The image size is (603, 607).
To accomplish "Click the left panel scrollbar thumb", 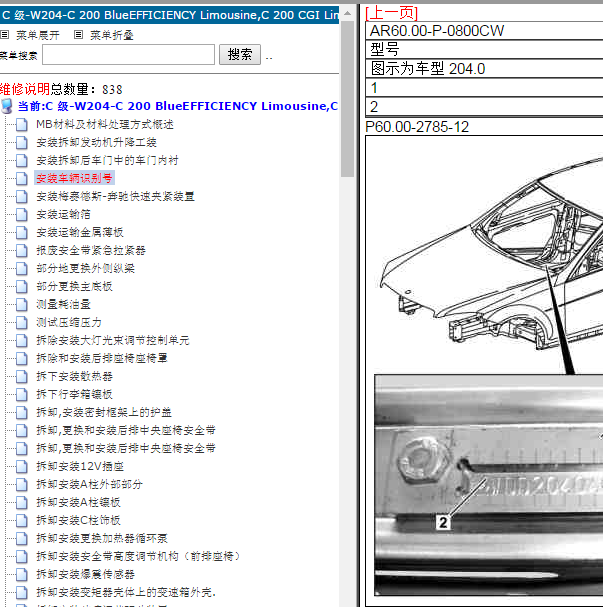I will coord(347,99).
